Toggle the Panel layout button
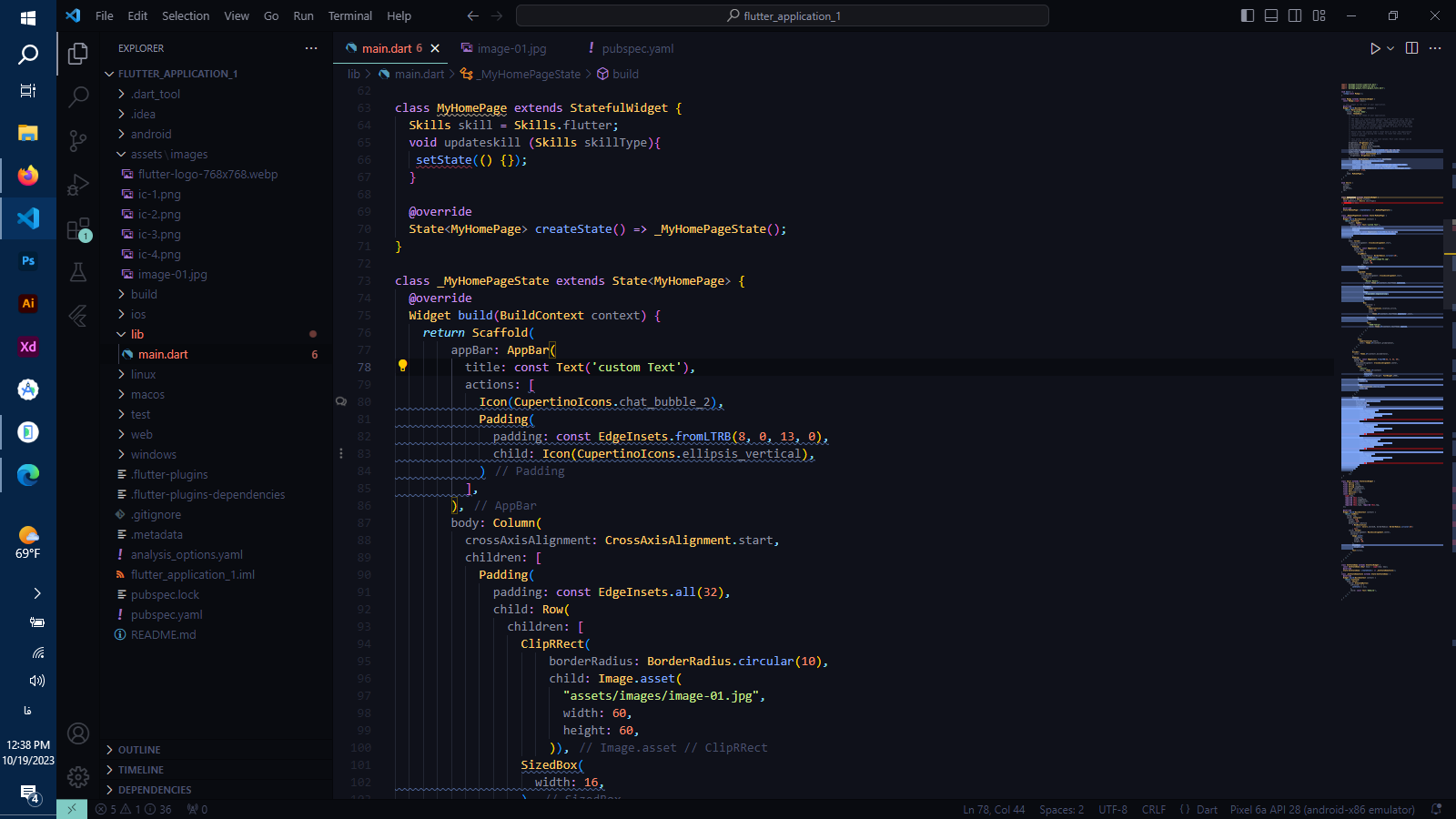 (x=1271, y=15)
